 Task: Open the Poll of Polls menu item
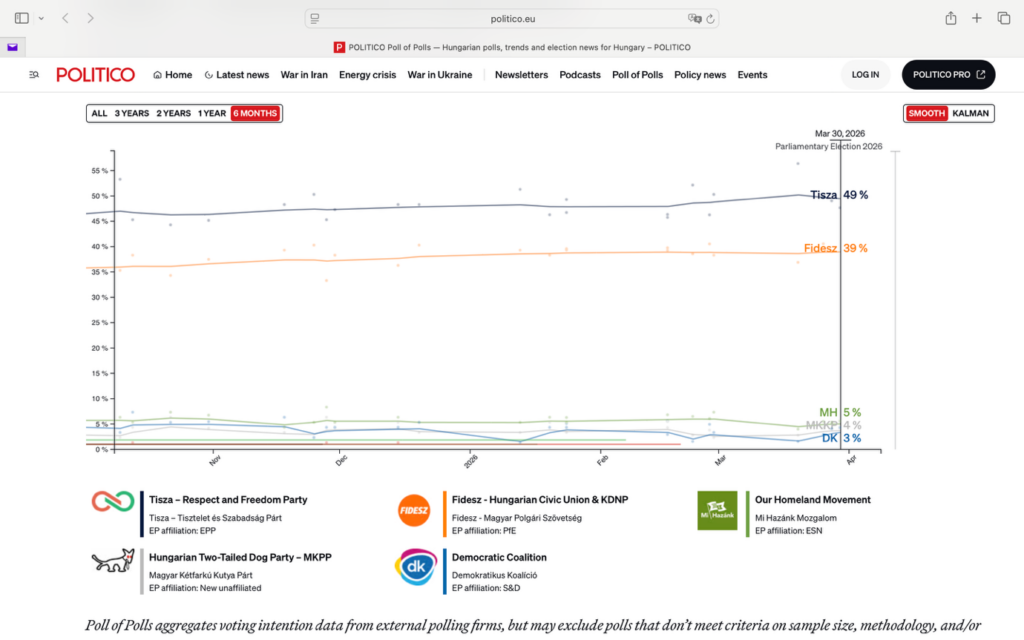coord(637,75)
